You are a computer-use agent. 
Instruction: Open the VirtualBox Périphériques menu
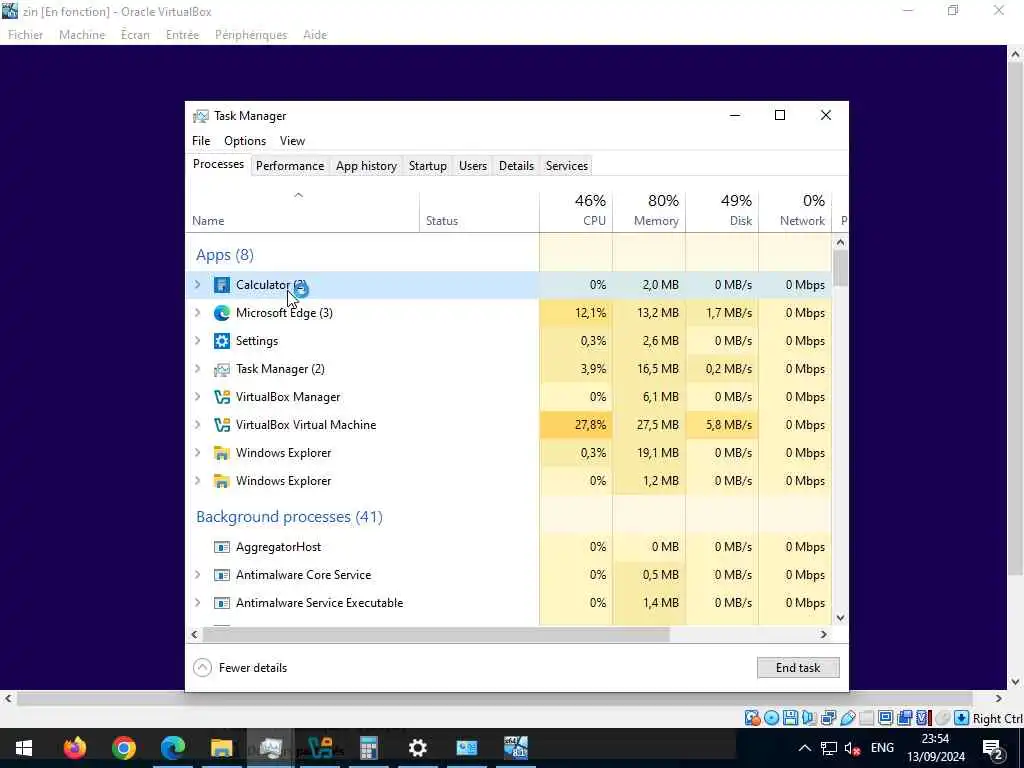(x=251, y=35)
